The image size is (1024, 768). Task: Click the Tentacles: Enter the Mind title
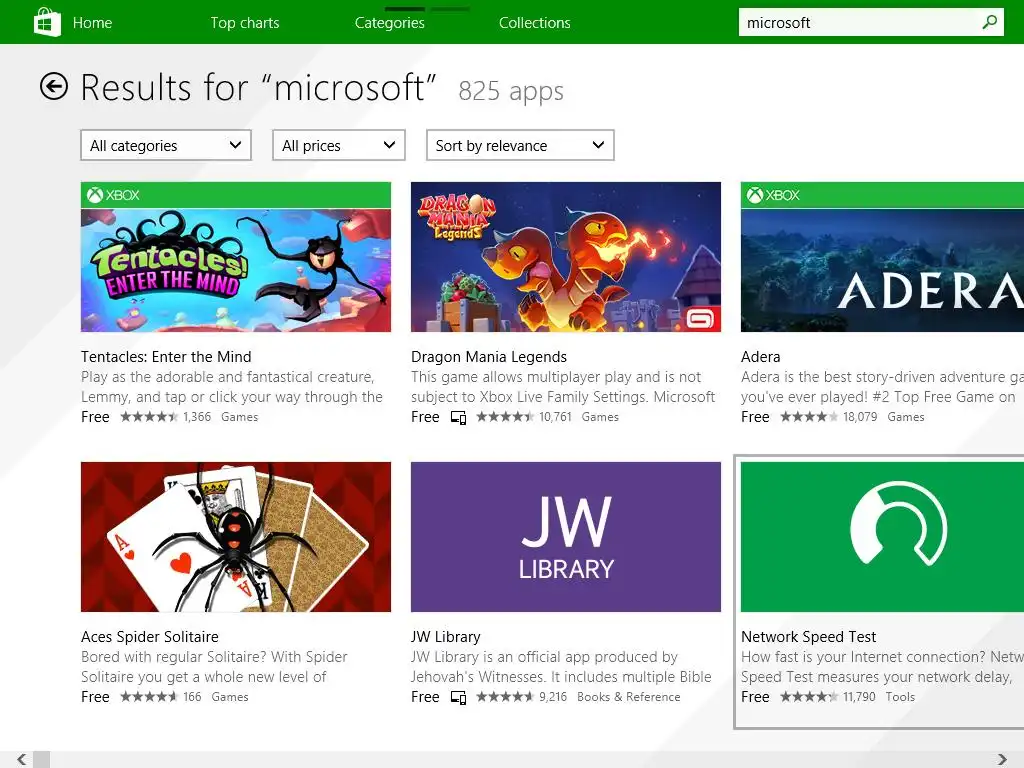click(x=166, y=357)
